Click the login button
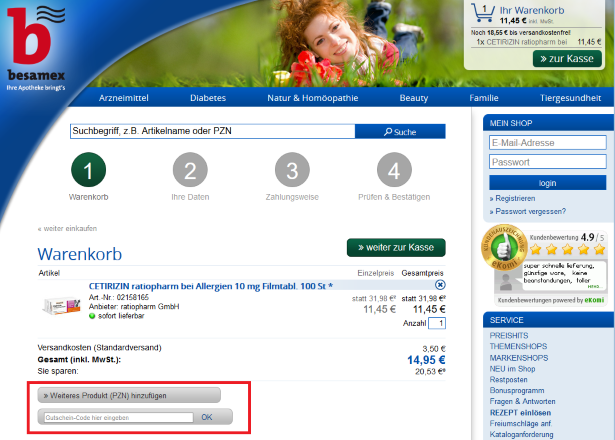The width and height of the screenshot is (615, 440). (548, 183)
